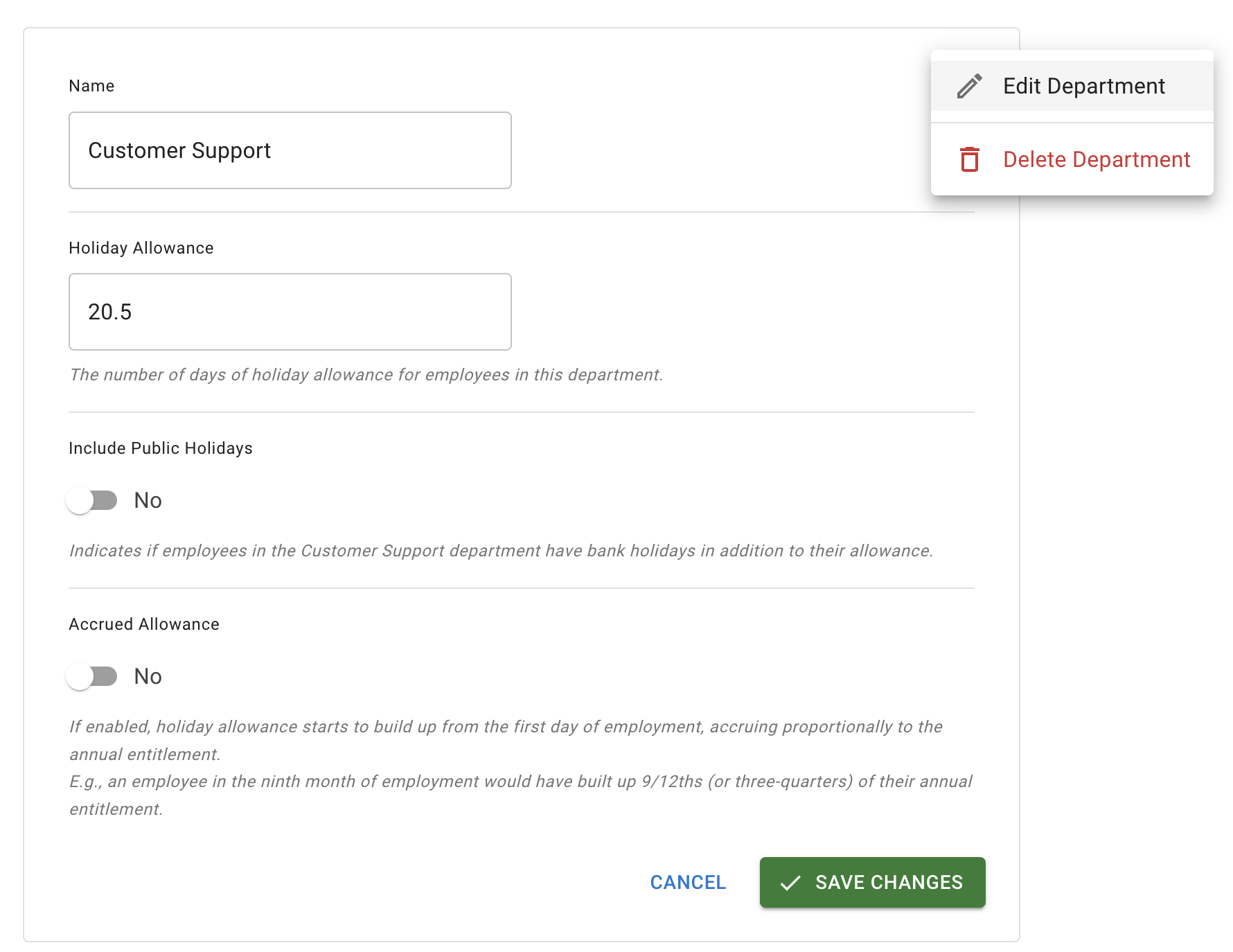The width and height of the screenshot is (1233, 952).
Task: Click the holiday allowance days description text
Action: (x=366, y=375)
